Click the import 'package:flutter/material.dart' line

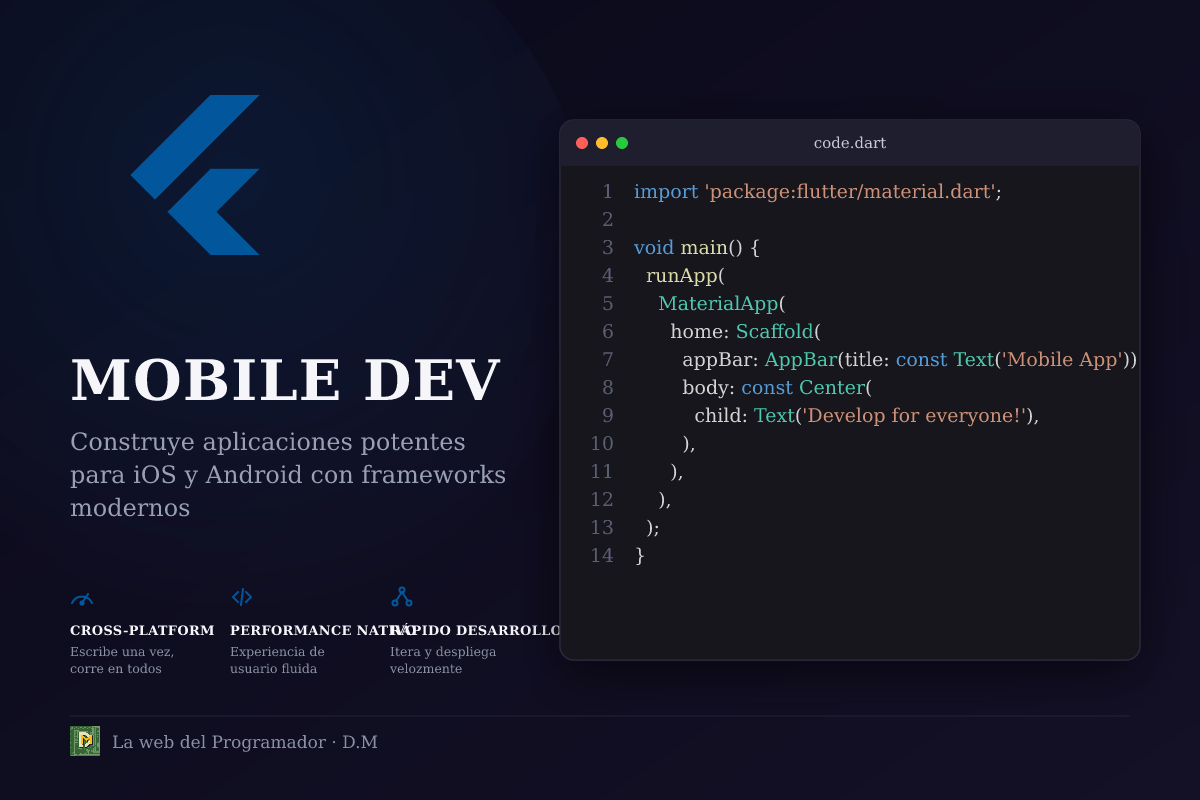coord(818,192)
